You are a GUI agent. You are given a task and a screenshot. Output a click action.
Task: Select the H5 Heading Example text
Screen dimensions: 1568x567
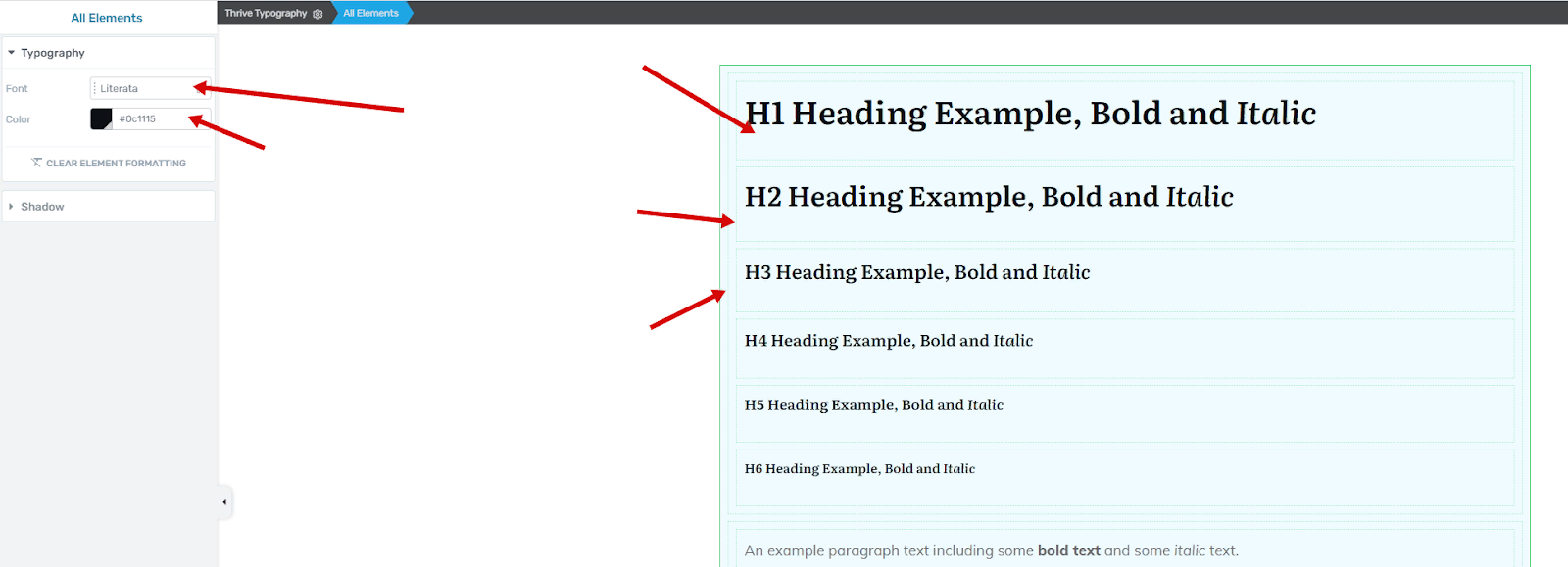[x=874, y=405]
